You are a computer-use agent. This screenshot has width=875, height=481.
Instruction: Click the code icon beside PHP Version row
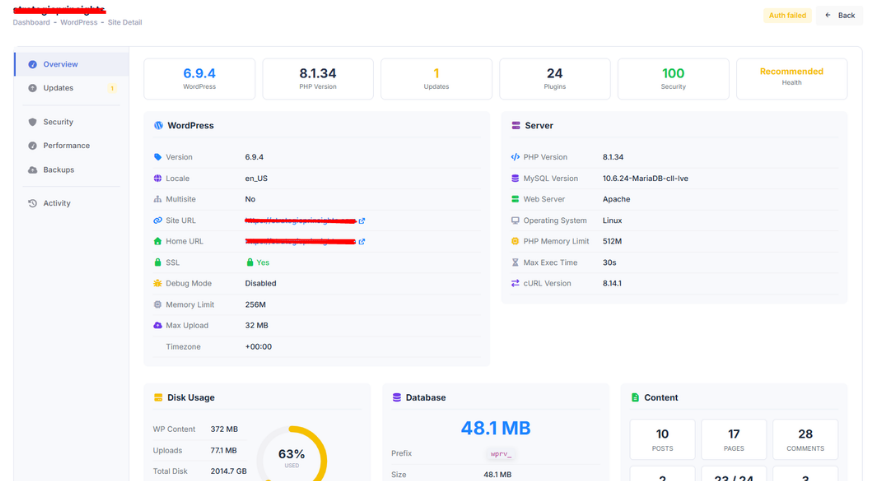[515, 157]
